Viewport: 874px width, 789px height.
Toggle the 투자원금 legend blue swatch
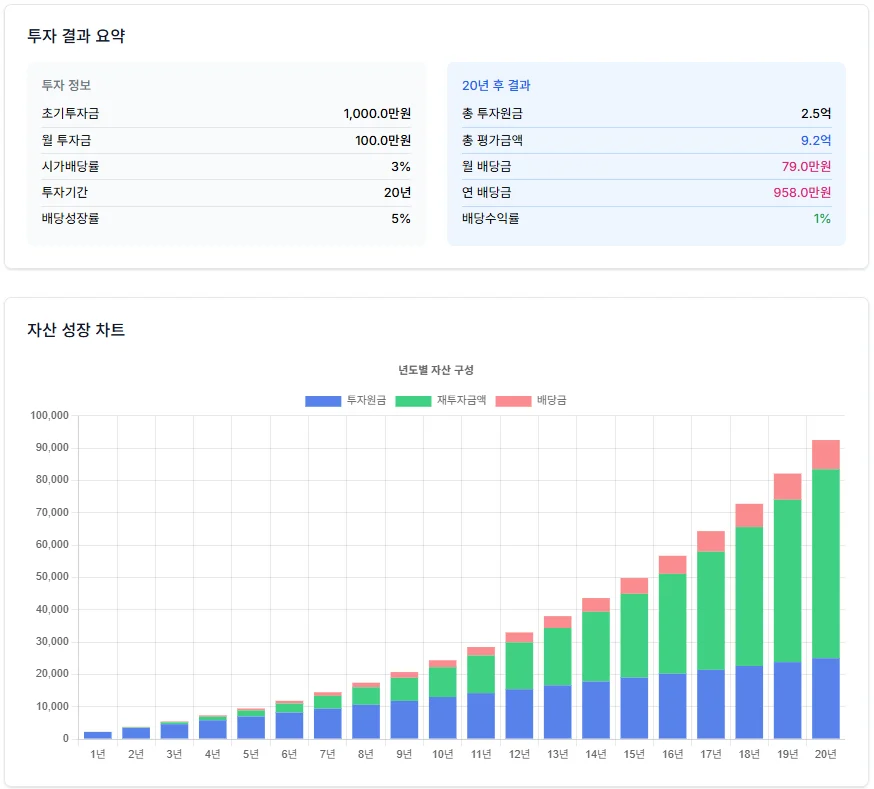tap(323, 400)
